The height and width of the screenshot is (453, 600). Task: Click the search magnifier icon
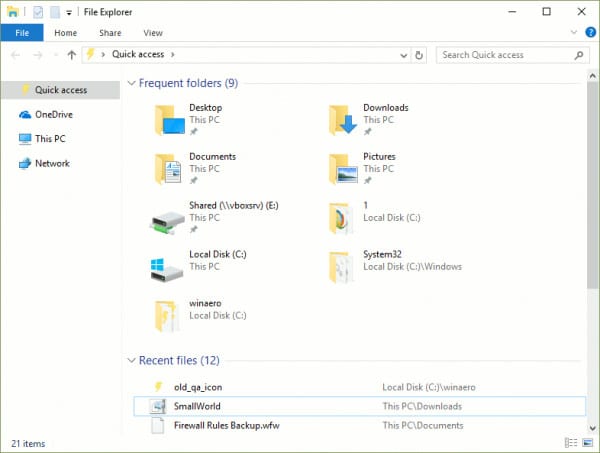point(579,55)
